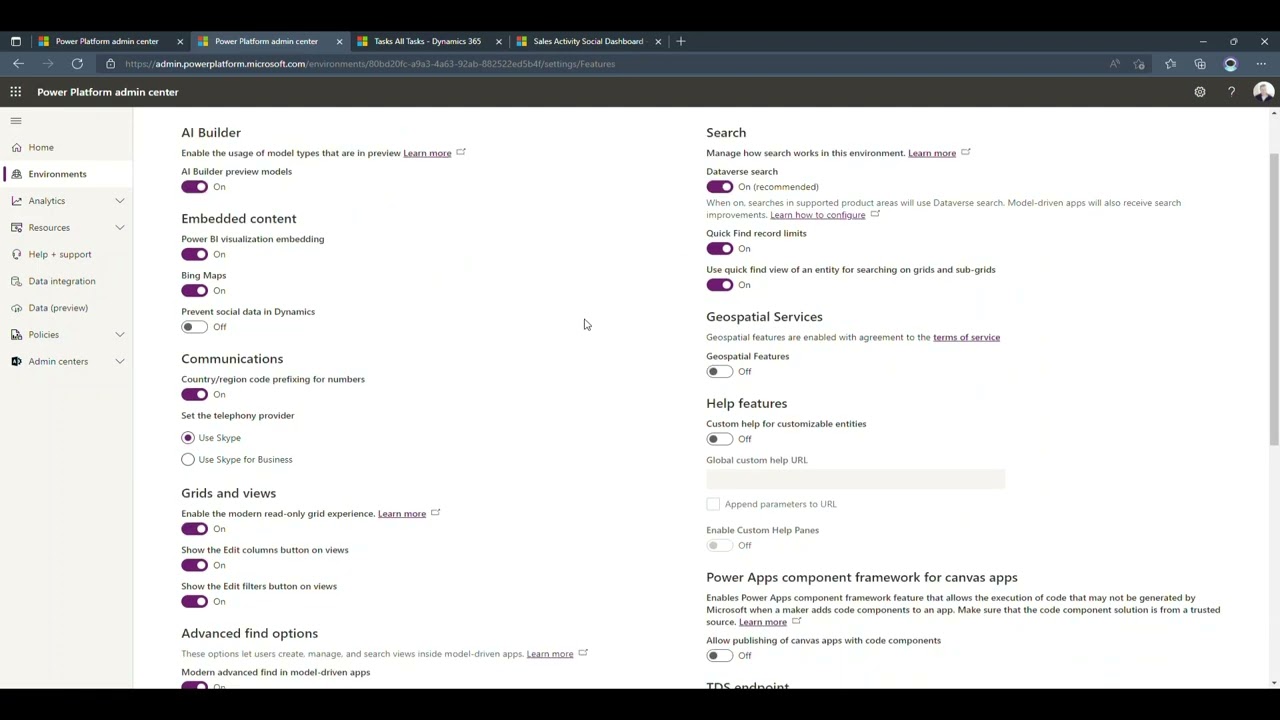Open the app launcher waffle icon
The image size is (1280, 720).
(16, 92)
